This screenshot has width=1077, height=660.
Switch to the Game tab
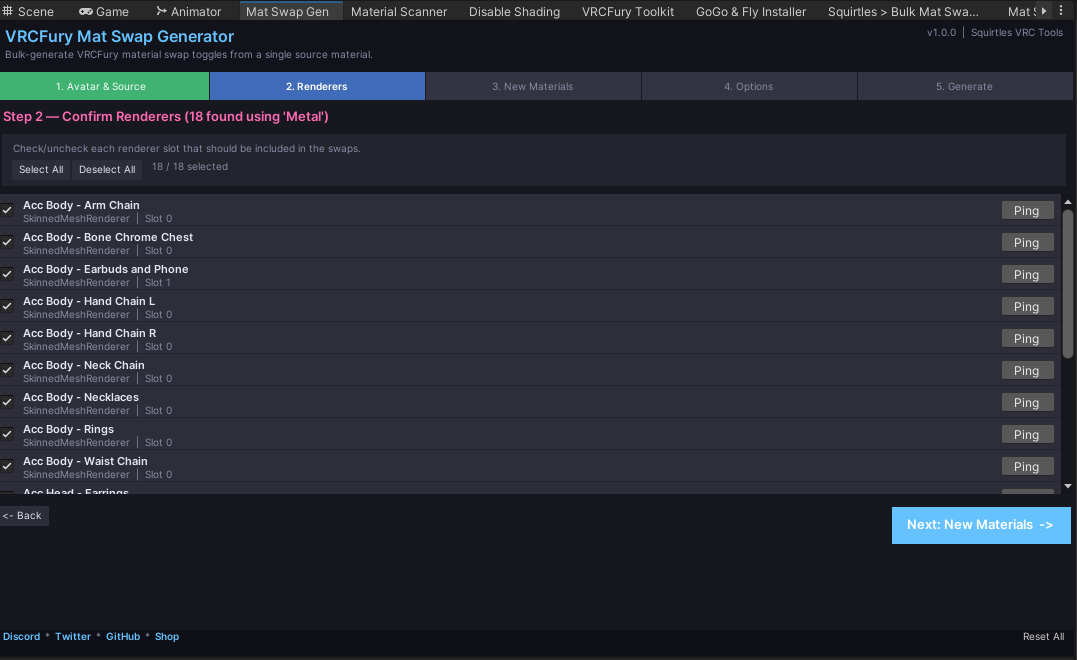tap(104, 11)
